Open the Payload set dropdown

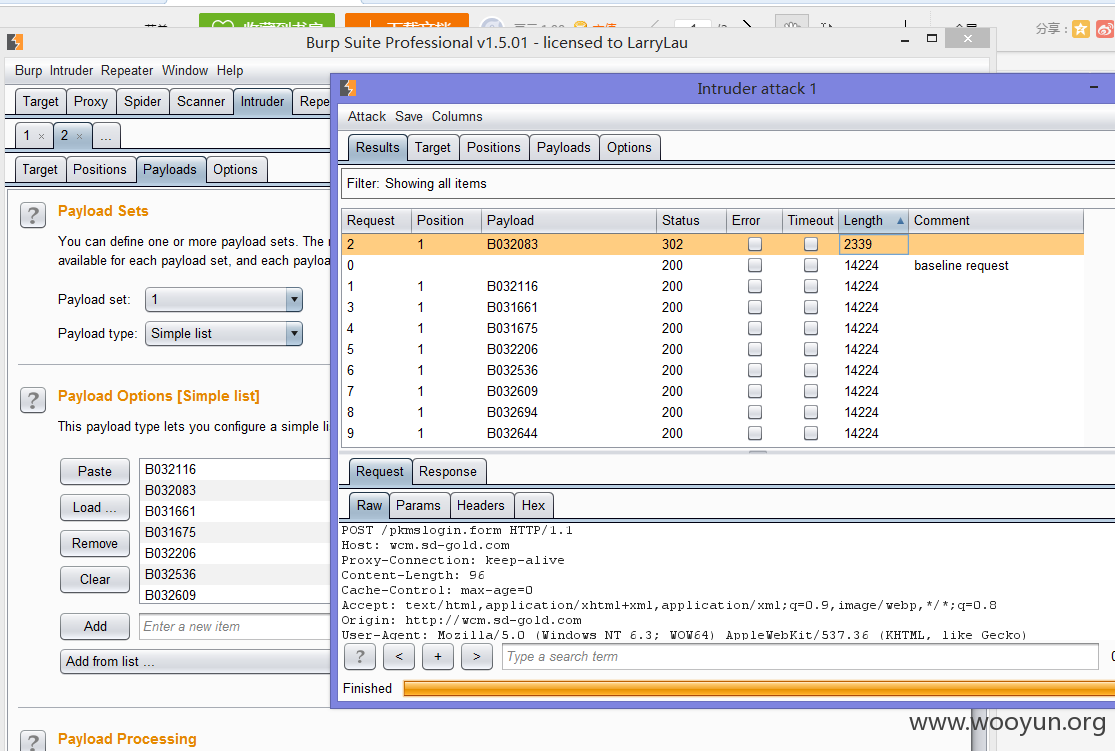(x=224, y=299)
